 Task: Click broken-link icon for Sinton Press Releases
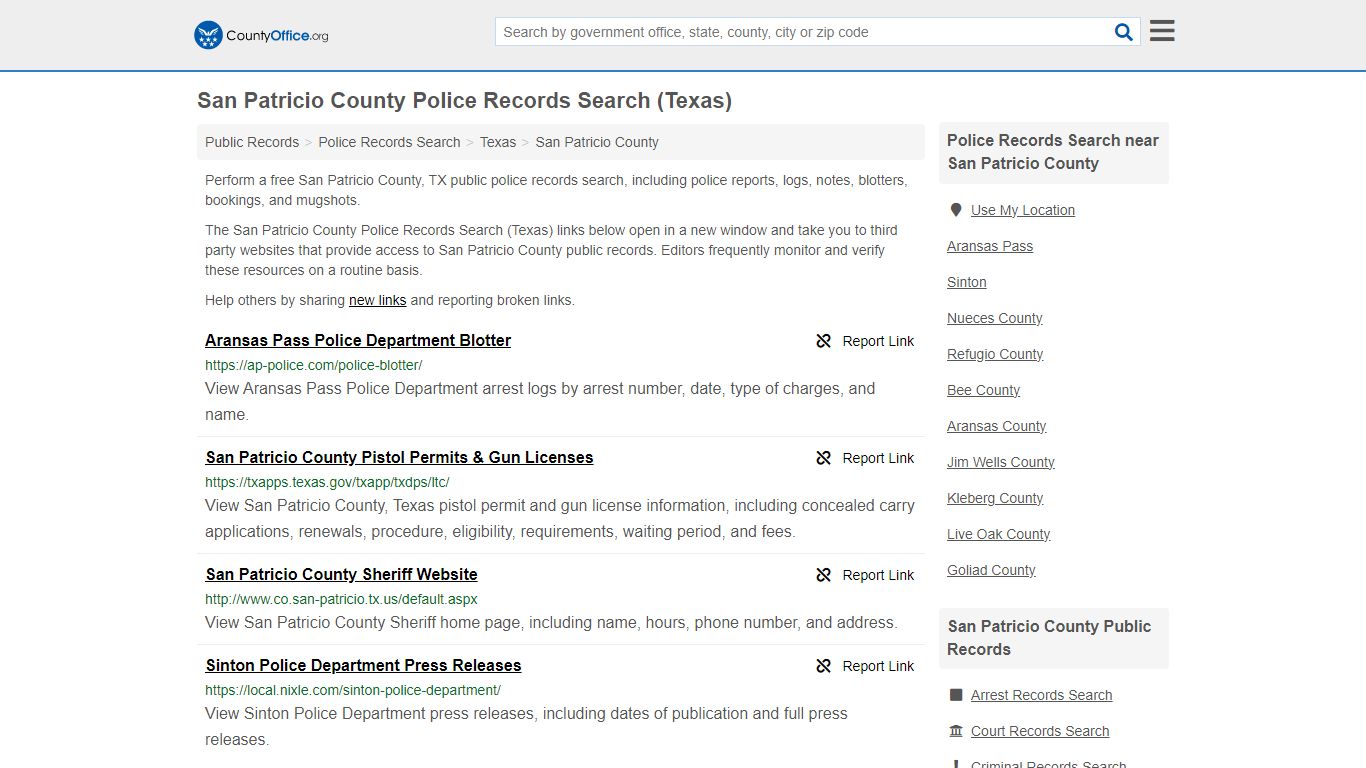[824, 666]
